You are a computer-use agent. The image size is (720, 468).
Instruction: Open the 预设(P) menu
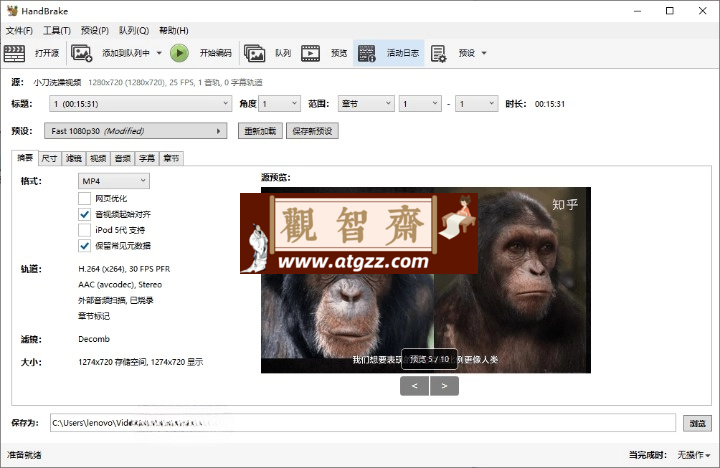(x=95, y=30)
